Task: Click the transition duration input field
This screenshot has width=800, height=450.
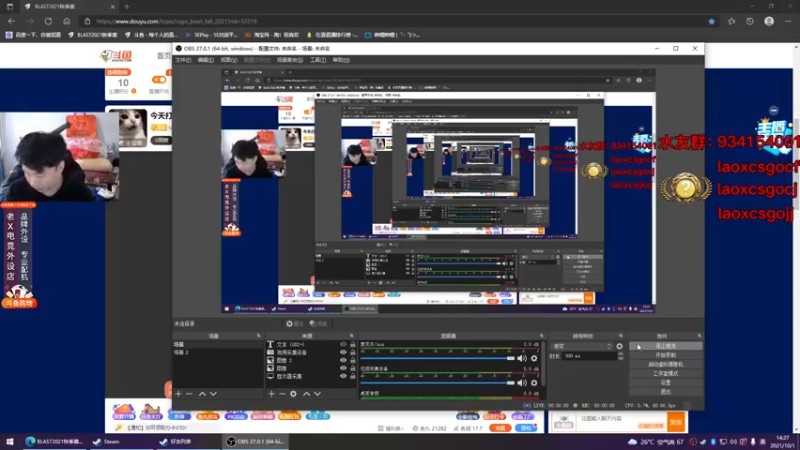Action: click(589, 356)
